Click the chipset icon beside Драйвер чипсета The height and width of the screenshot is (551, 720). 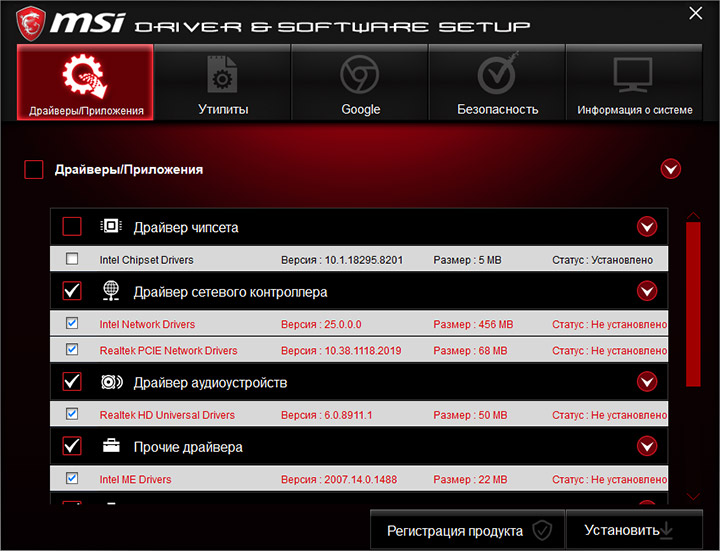click(111, 226)
